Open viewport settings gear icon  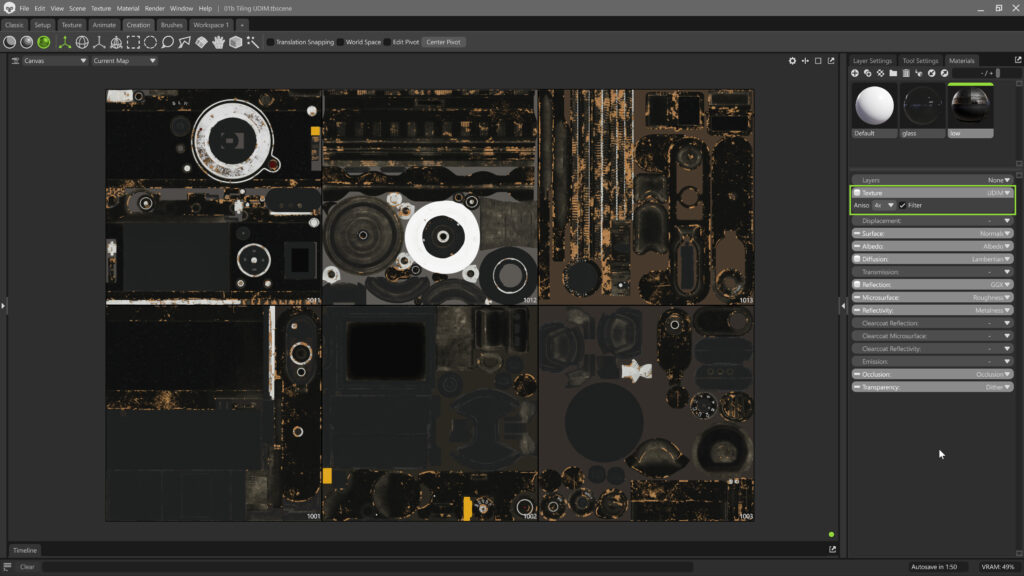(x=792, y=61)
